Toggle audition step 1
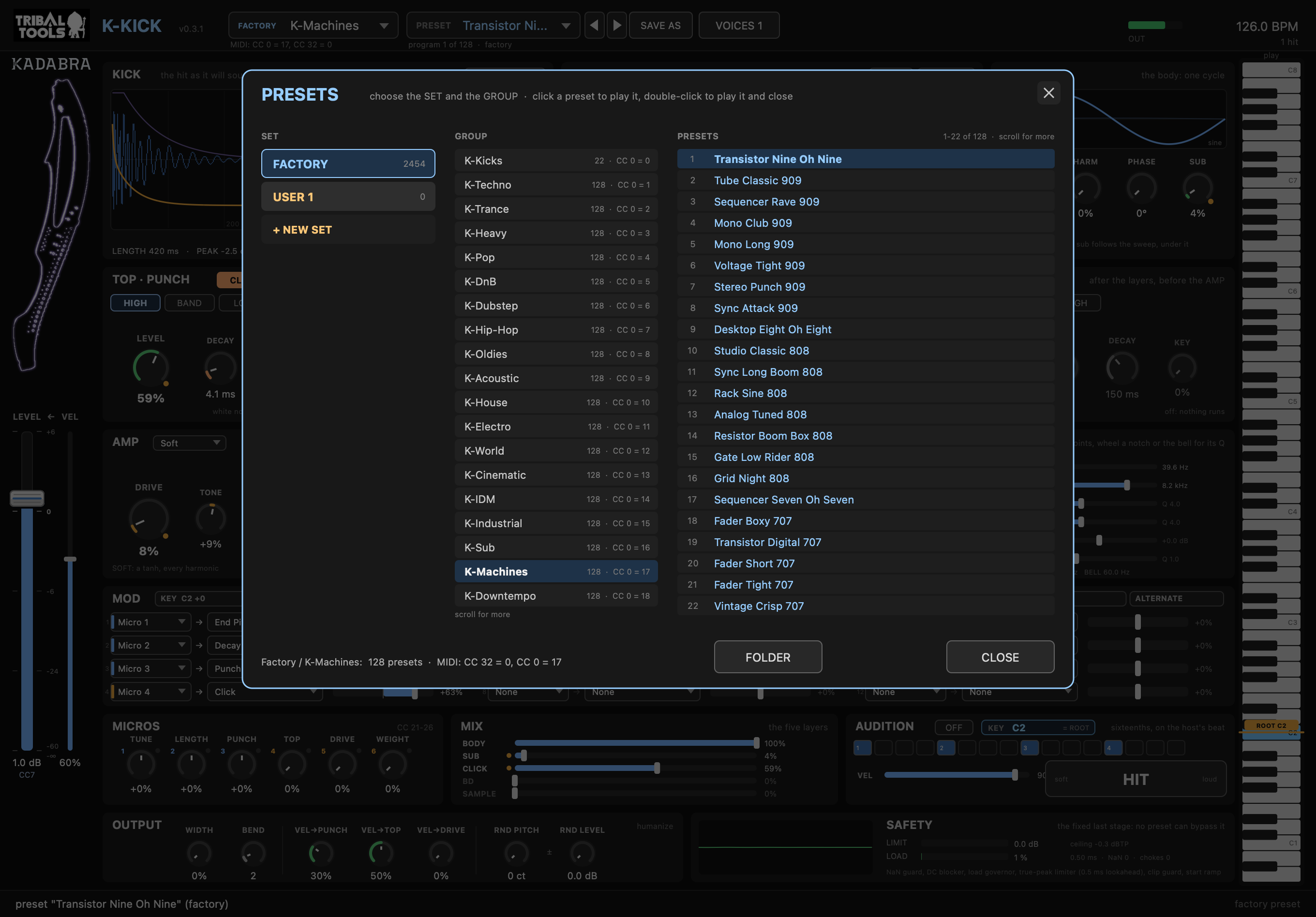 point(862,747)
